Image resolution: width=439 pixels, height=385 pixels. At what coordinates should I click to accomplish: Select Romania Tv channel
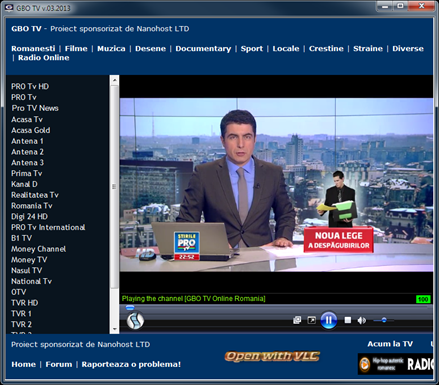(x=32, y=206)
